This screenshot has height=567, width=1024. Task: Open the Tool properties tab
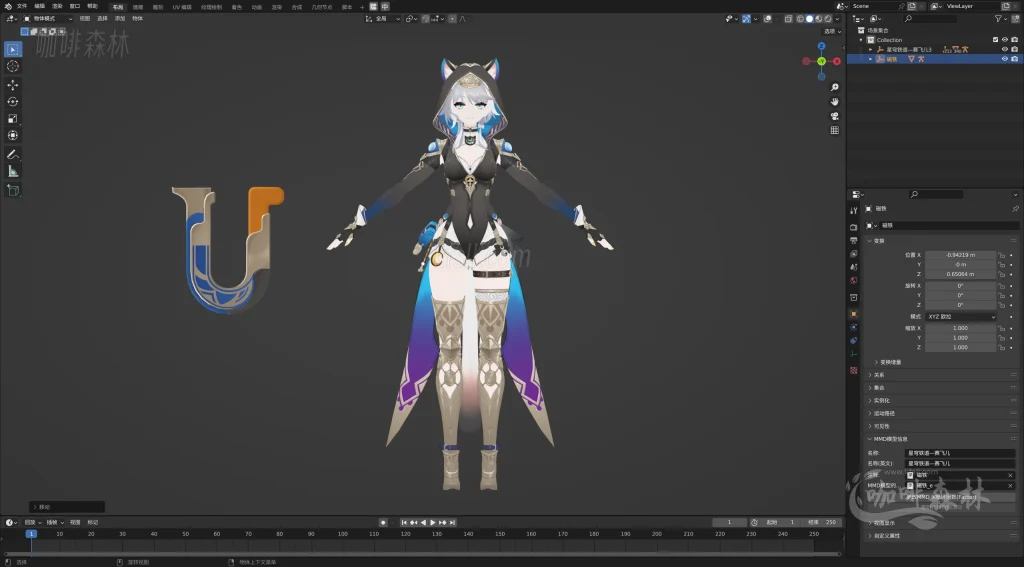(x=854, y=210)
